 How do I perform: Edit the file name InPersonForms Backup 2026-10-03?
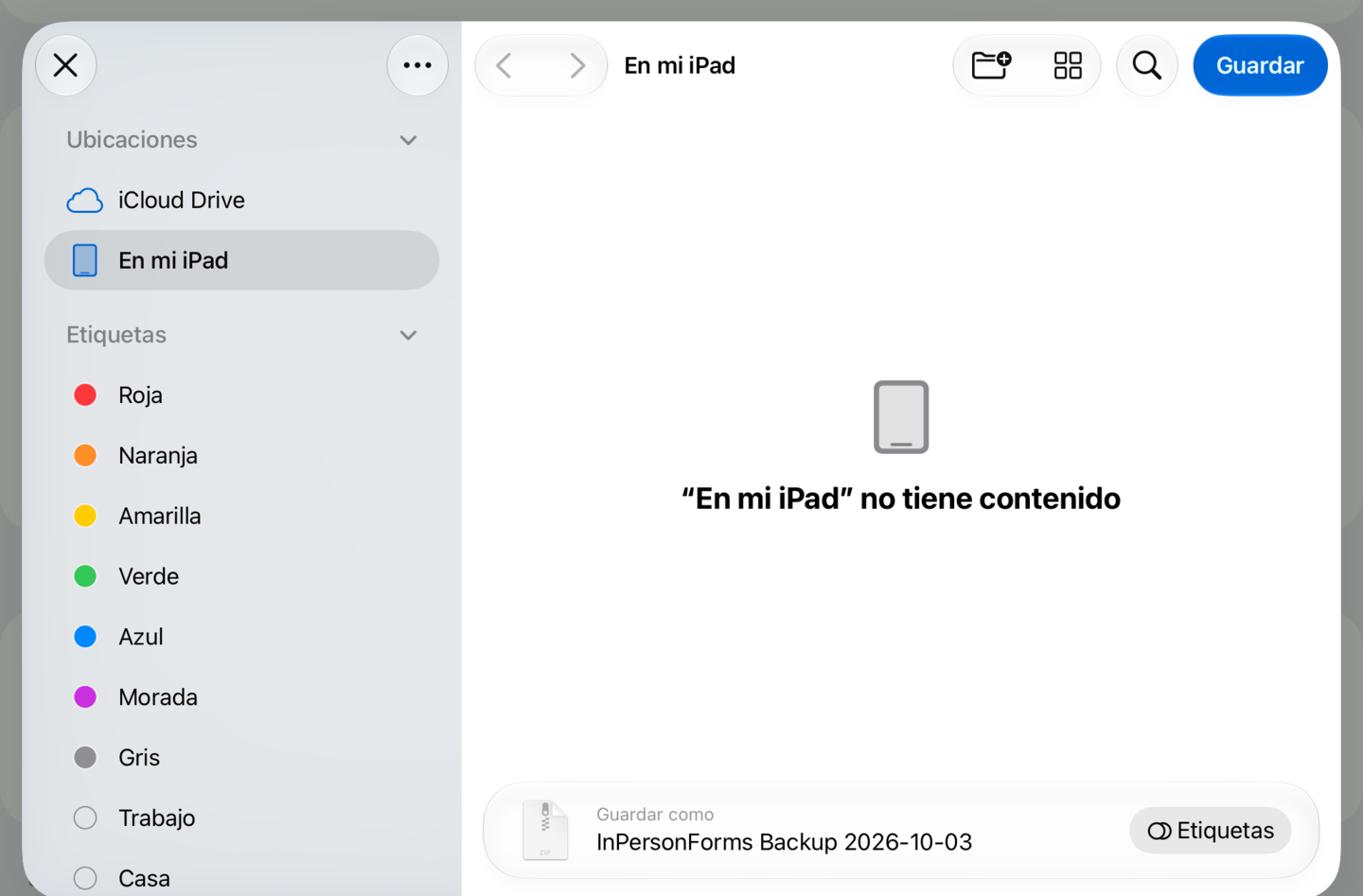[x=784, y=842]
